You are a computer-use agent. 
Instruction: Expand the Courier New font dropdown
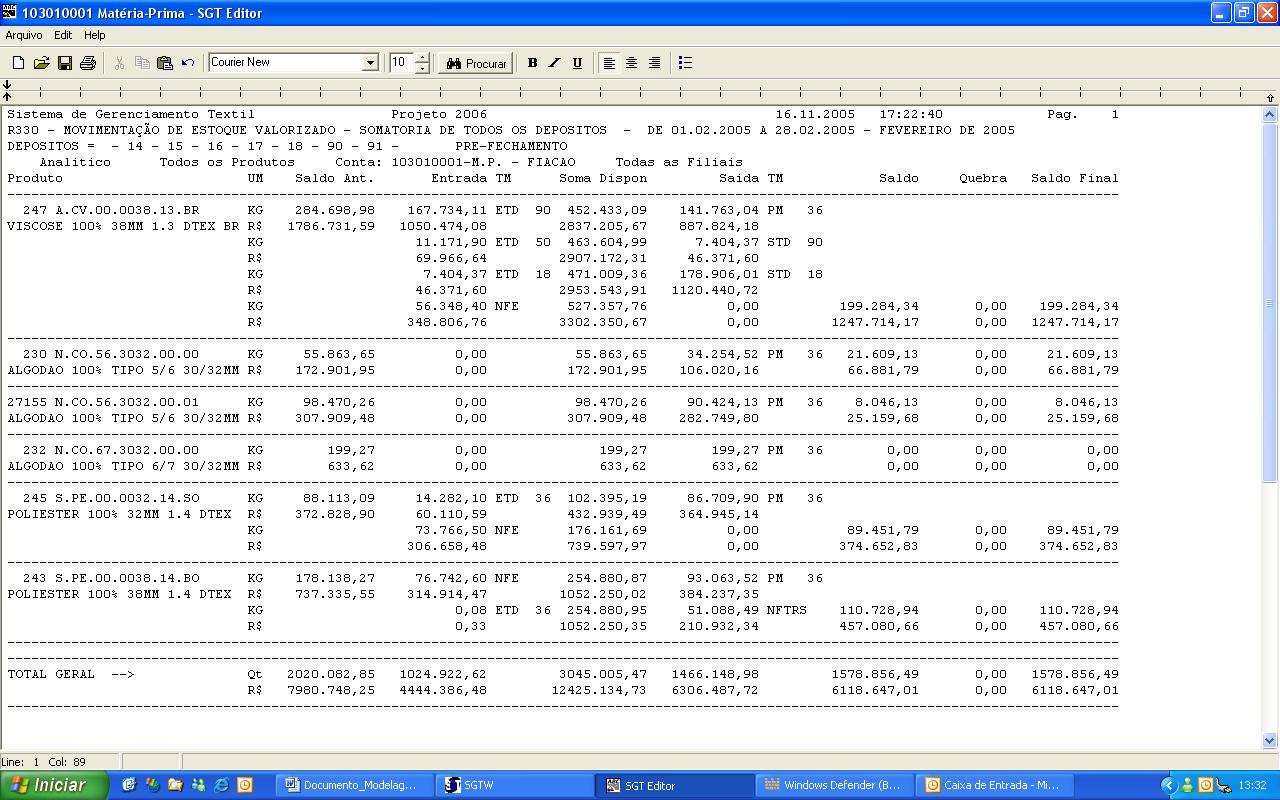[x=370, y=63]
